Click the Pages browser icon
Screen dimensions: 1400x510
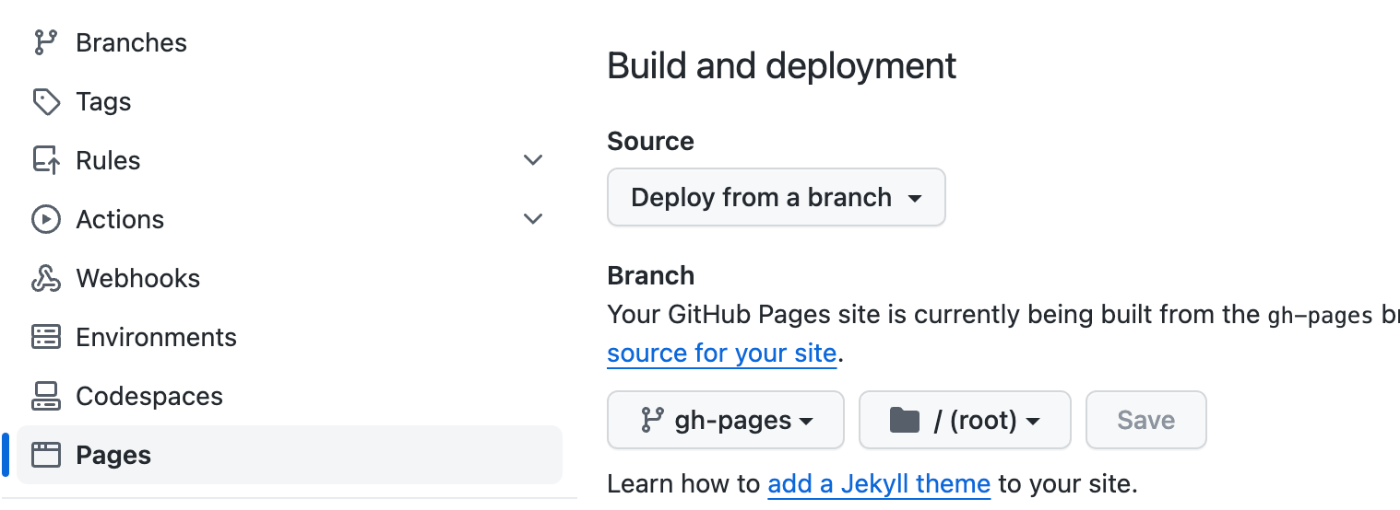[45, 456]
